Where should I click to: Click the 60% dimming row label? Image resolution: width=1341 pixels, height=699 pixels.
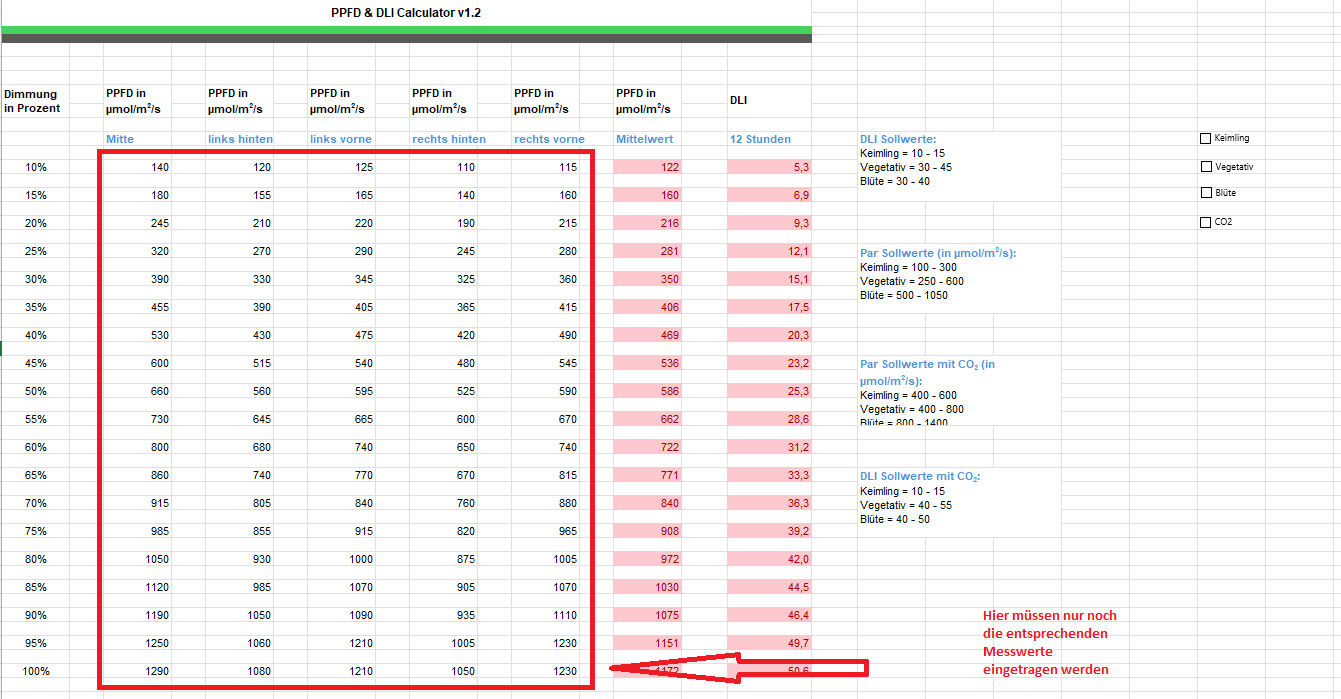(x=36, y=447)
